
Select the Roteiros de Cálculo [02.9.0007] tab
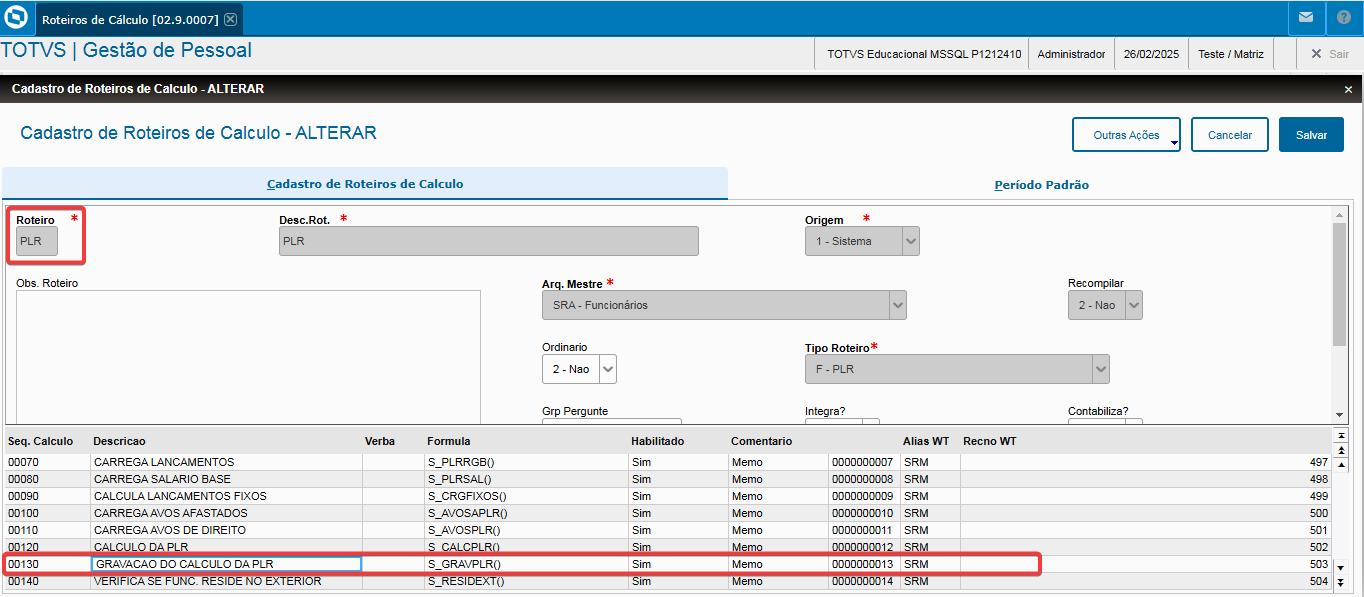coord(139,19)
